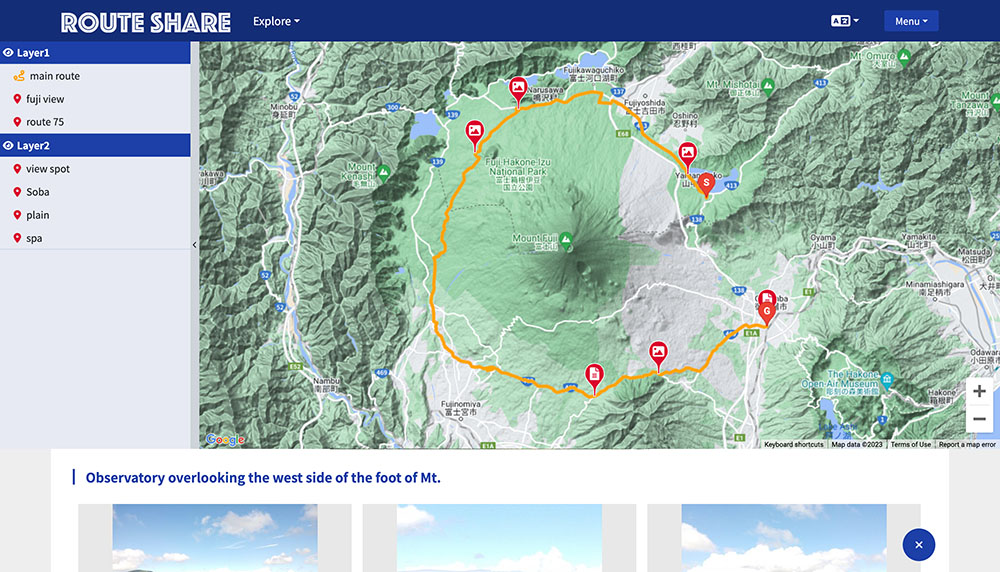Open the first observatory photo thumbnail
Viewport: 1000px width, 572px height.
(x=215, y=538)
